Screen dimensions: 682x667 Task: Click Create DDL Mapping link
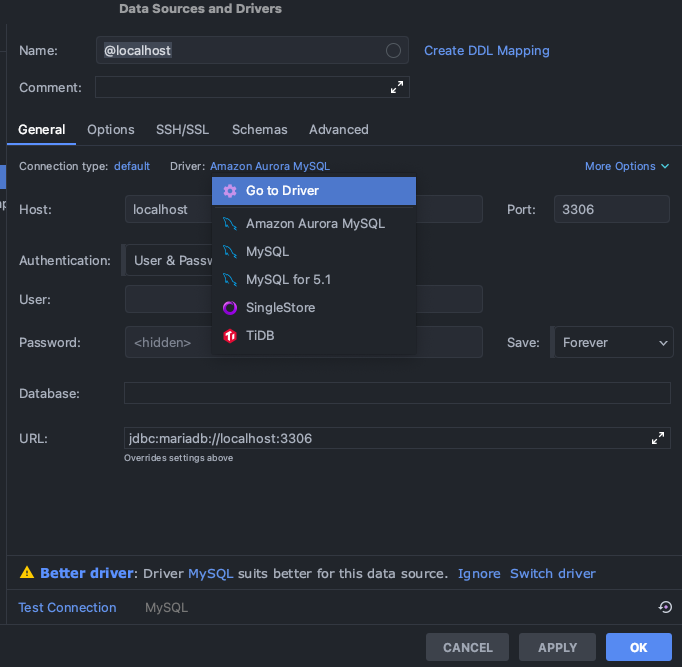pyautogui.click(x=487, y=50)
